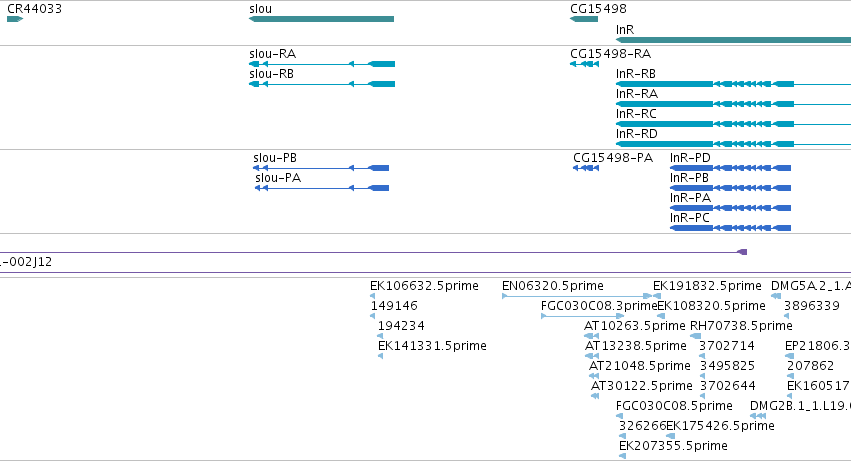The width and height of the screenshot is (851, 461).
Task: Select the CR44033 gene arrow glyph
Action: coord(15,19)
